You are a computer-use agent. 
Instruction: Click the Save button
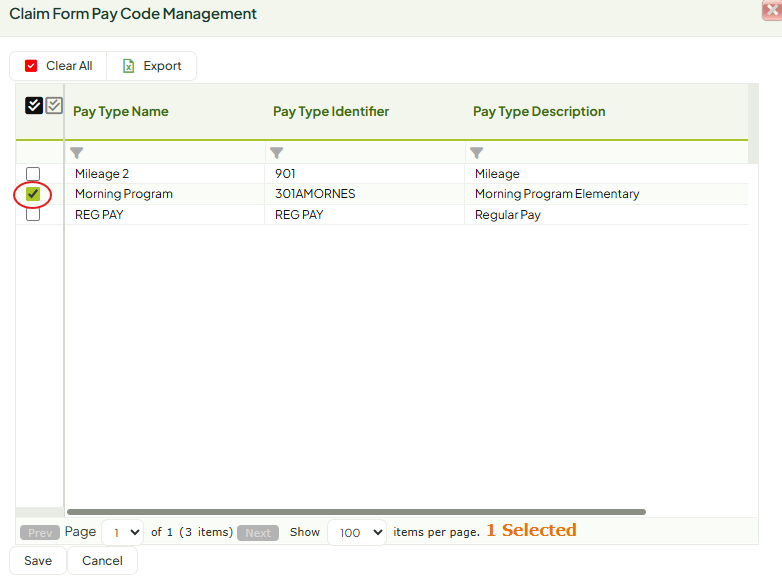[38, 561]
